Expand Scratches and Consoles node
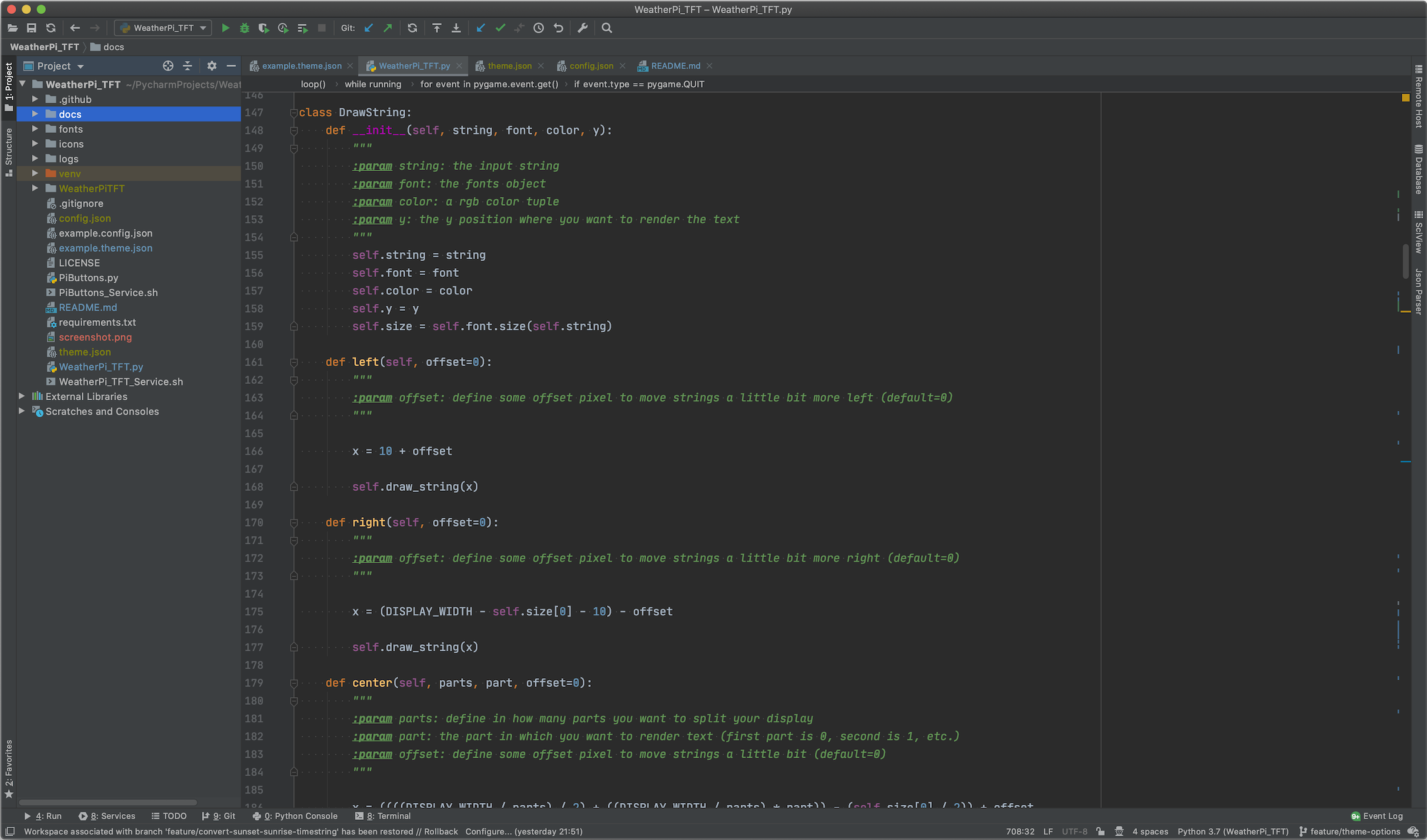The width and height of the screenshot is (1427, 840). click(22, 411)
